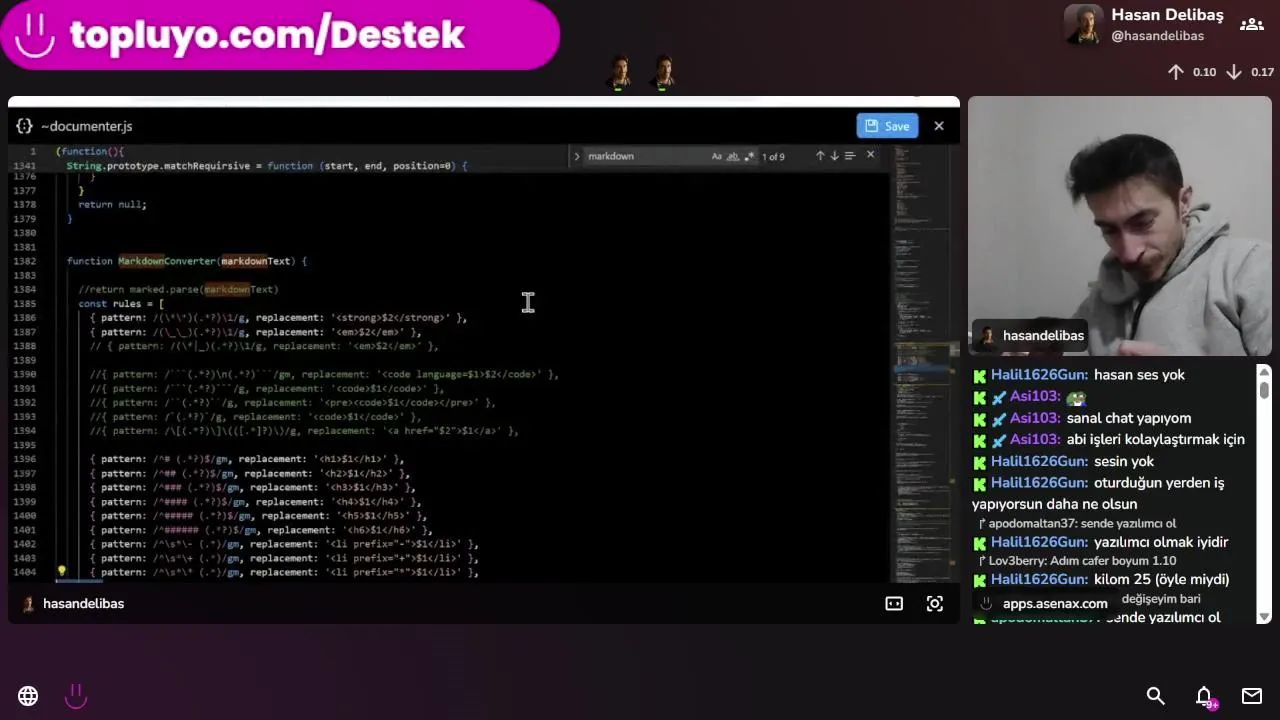Image resolution: width=1280 pixels, height=720 pixels.
Task: Expand the replace field of the find widget
Action: (576, 156)
